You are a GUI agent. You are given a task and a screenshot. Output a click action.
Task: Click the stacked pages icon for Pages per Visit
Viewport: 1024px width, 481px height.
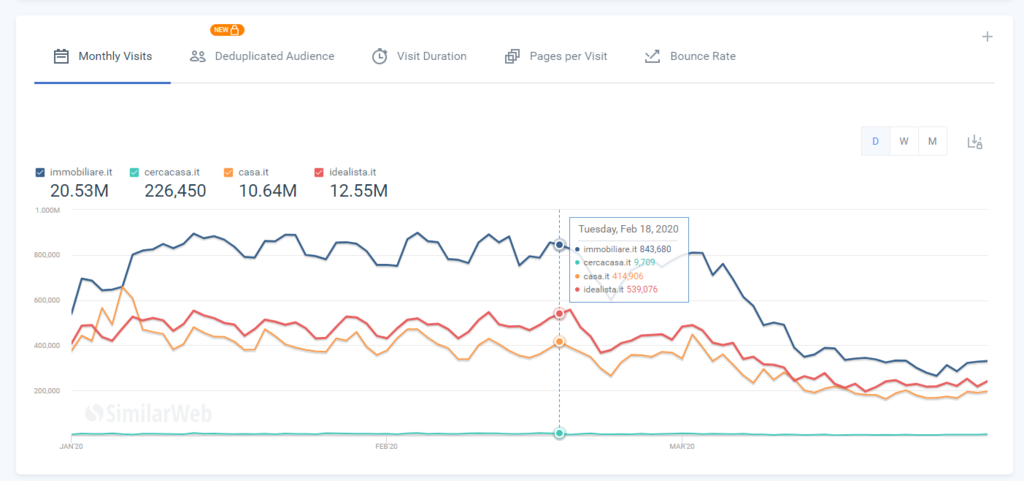512,56
